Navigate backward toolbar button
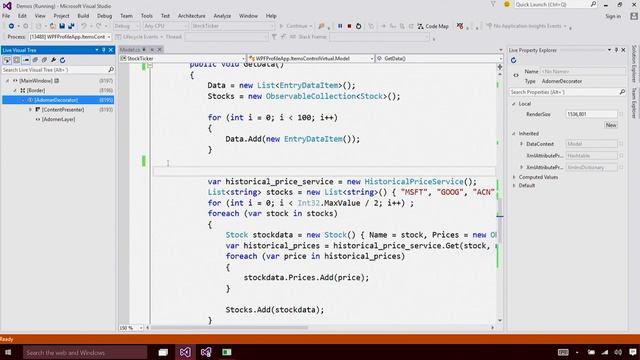Screen dimensions: 640x360 (x=11, y=26)
